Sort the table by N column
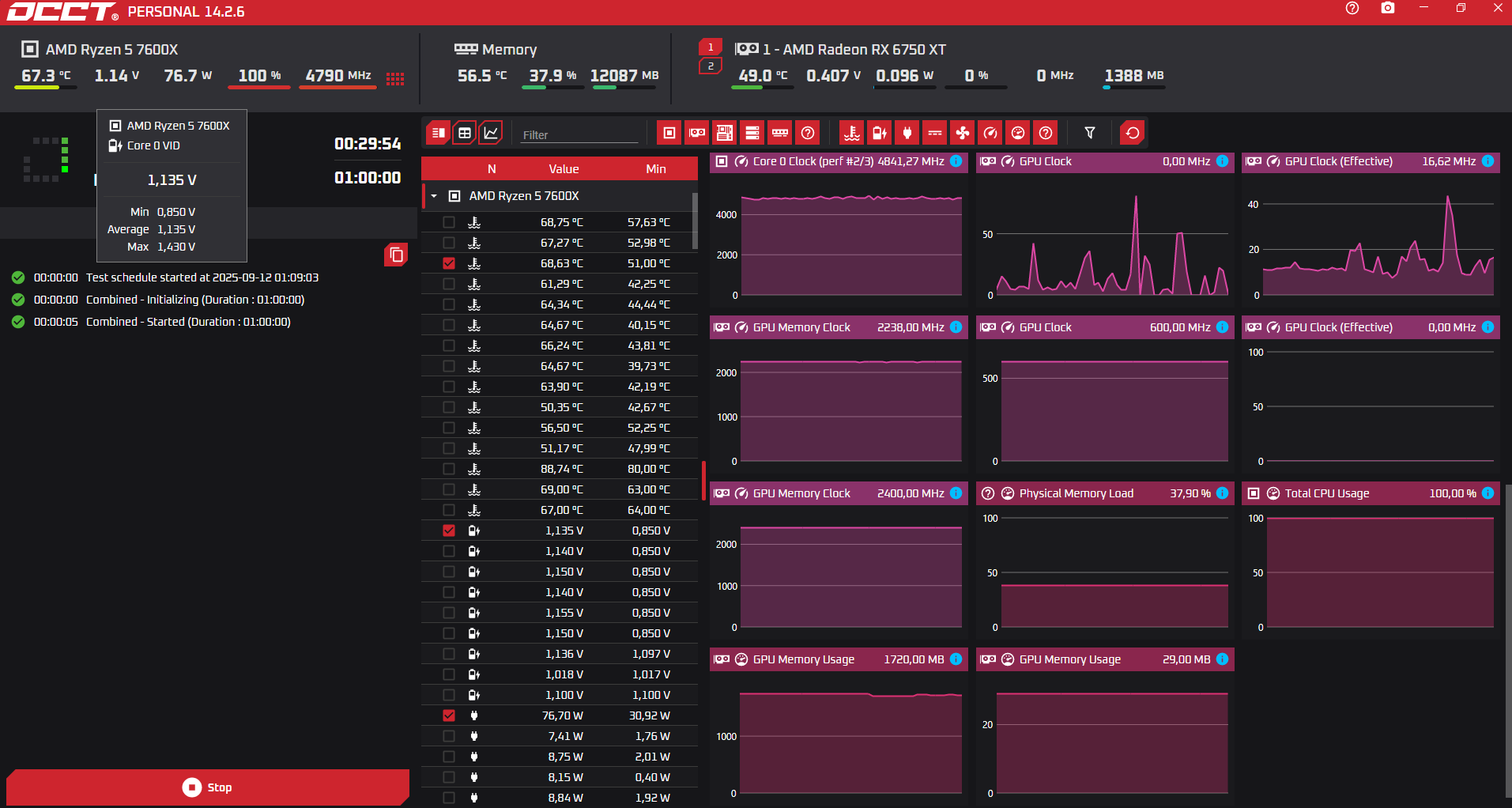1512x808 pixels. click(x=492, y=169)
